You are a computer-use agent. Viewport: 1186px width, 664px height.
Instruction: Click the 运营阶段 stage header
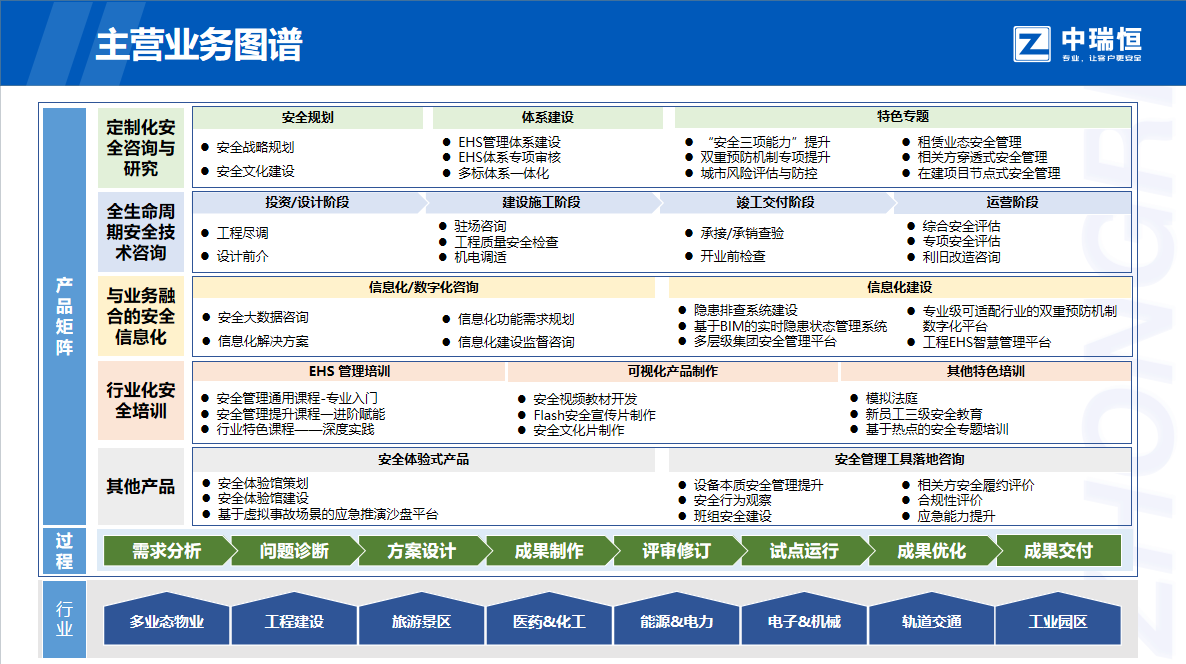pyautogui.click(x=1012, y=203)
